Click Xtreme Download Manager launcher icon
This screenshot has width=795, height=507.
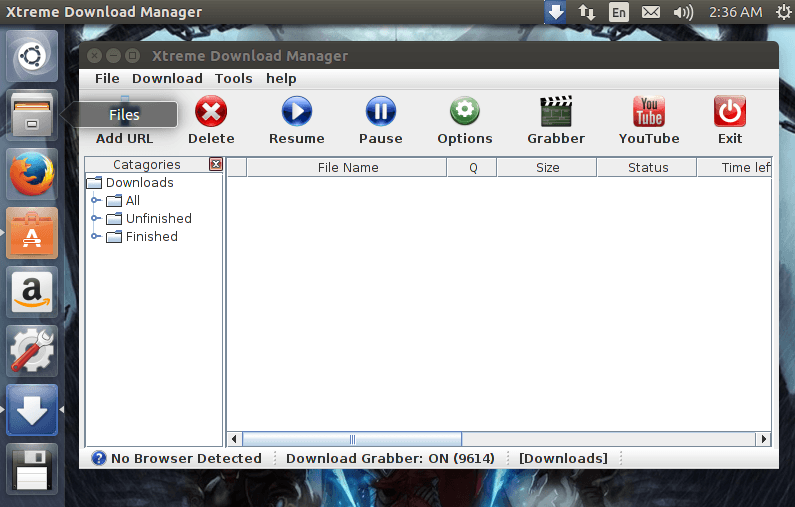coord(32,410)
